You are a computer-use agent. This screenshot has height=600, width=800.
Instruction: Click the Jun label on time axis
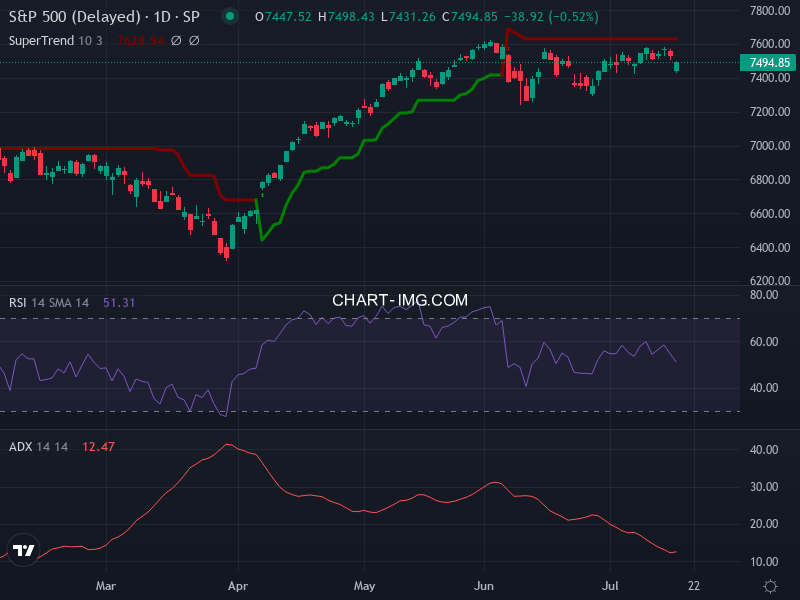[484, 586]
